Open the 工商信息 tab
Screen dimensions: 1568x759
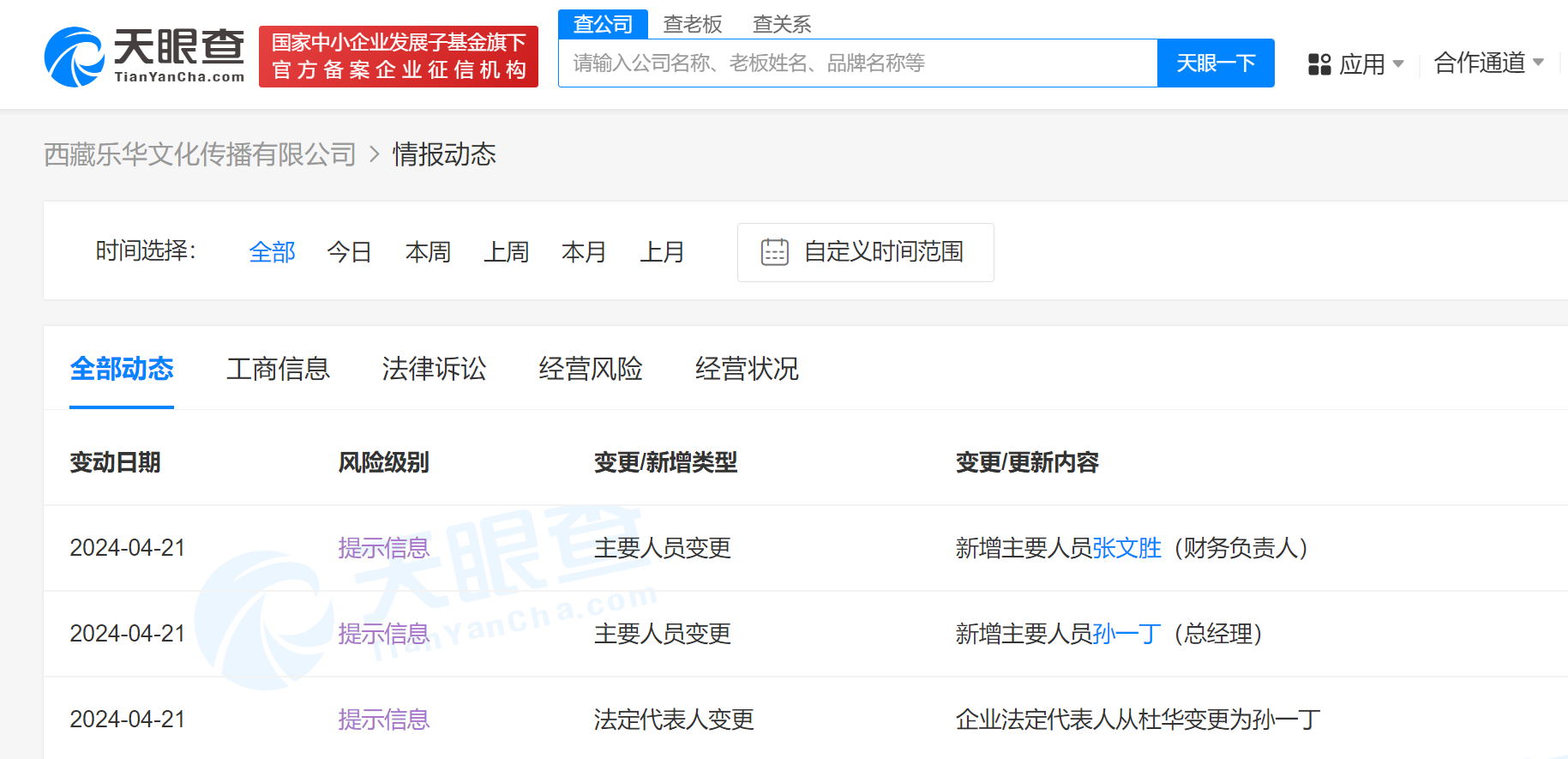[278, 369]
